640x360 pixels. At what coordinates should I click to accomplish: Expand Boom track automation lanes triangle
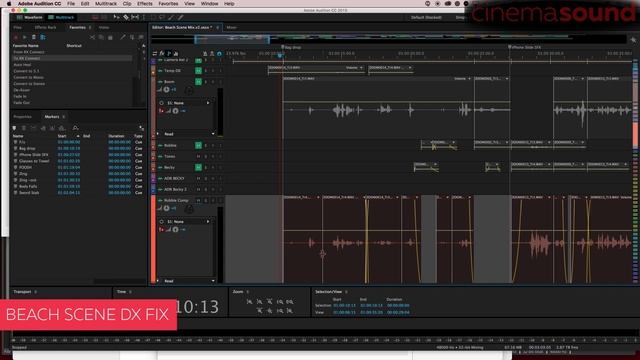click(158, 134)
